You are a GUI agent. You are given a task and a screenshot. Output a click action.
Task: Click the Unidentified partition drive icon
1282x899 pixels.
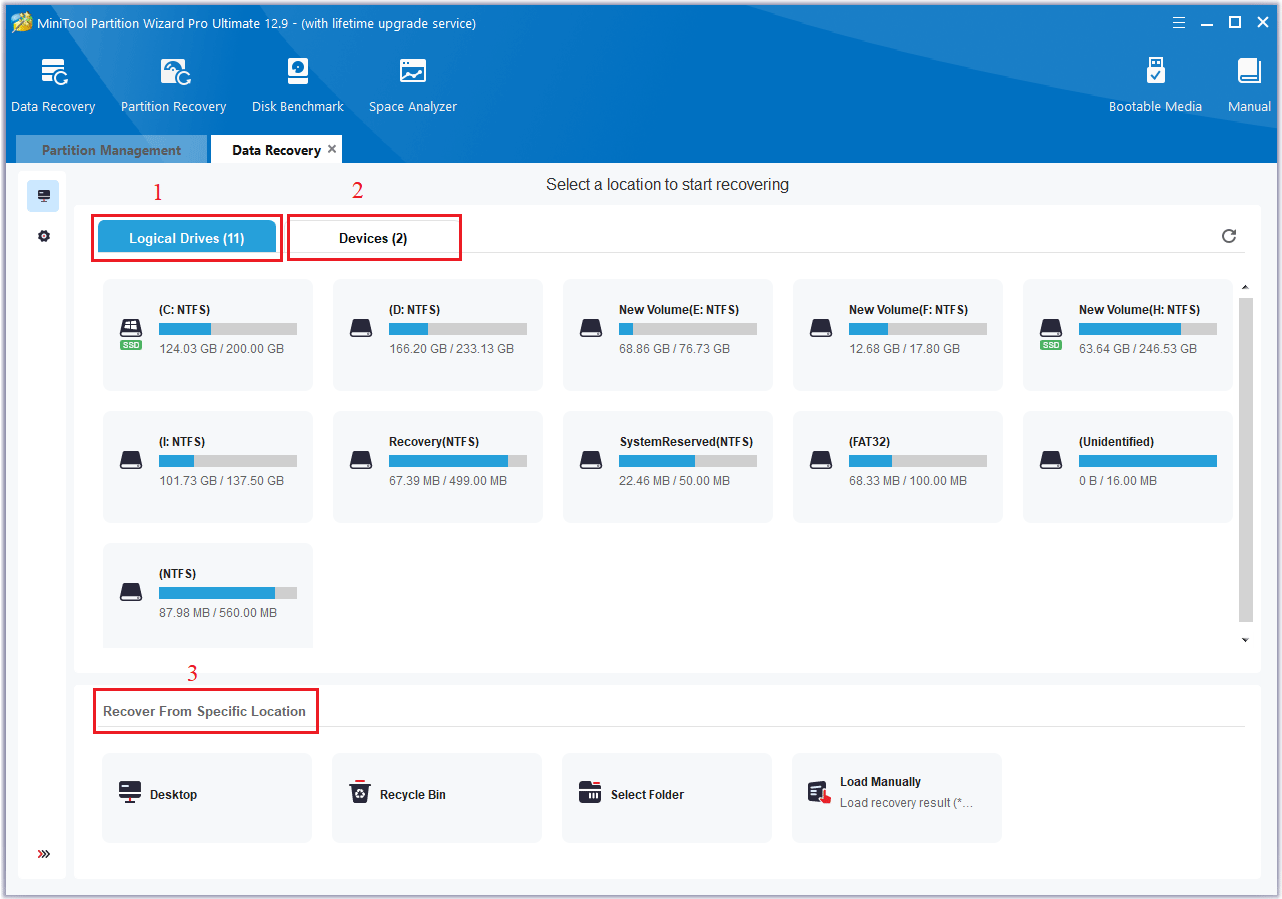(x=1051, y=460)
